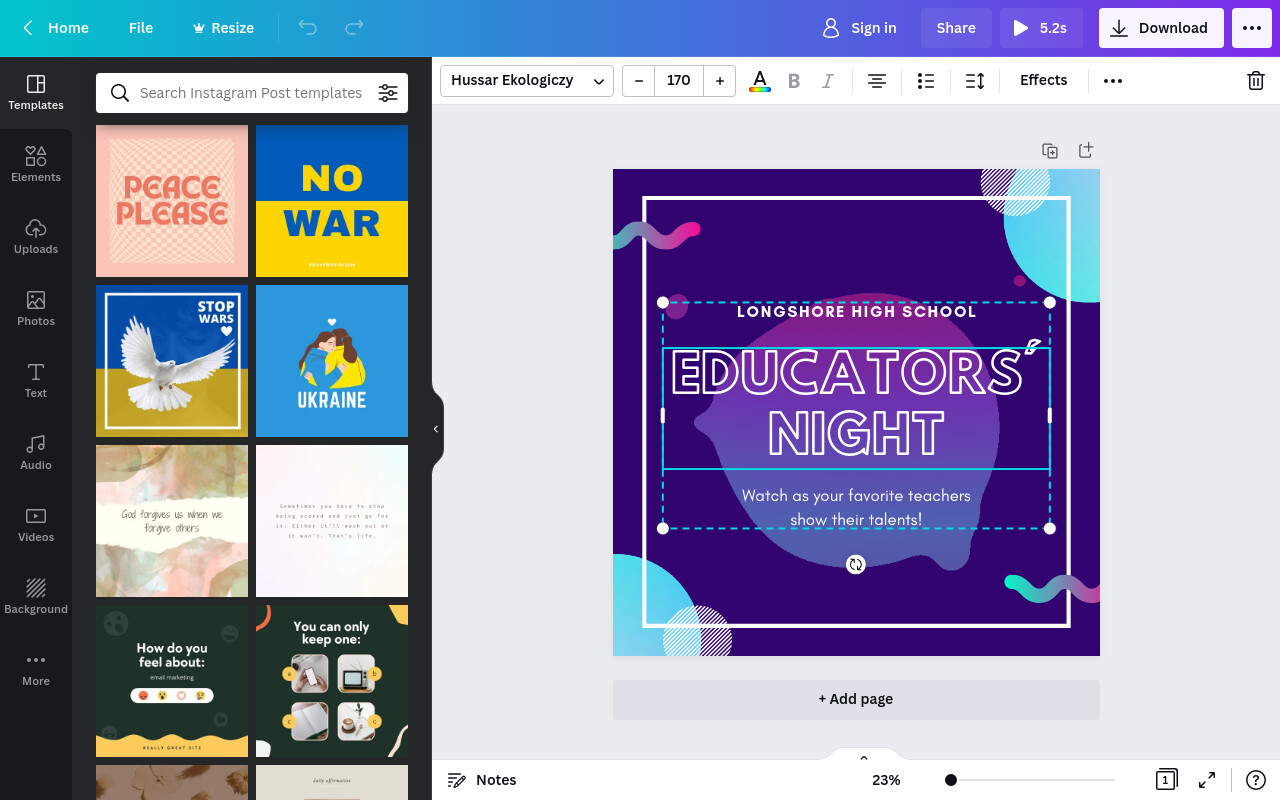Open the Elements sidebar tab
Screen dimensions: 1280x800
coord(36,164)
